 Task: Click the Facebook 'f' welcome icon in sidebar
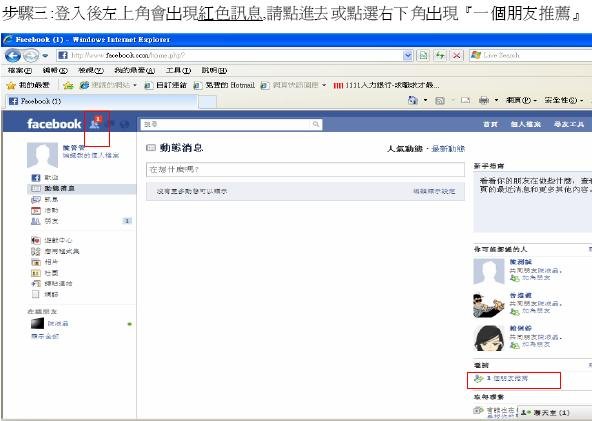35,177
